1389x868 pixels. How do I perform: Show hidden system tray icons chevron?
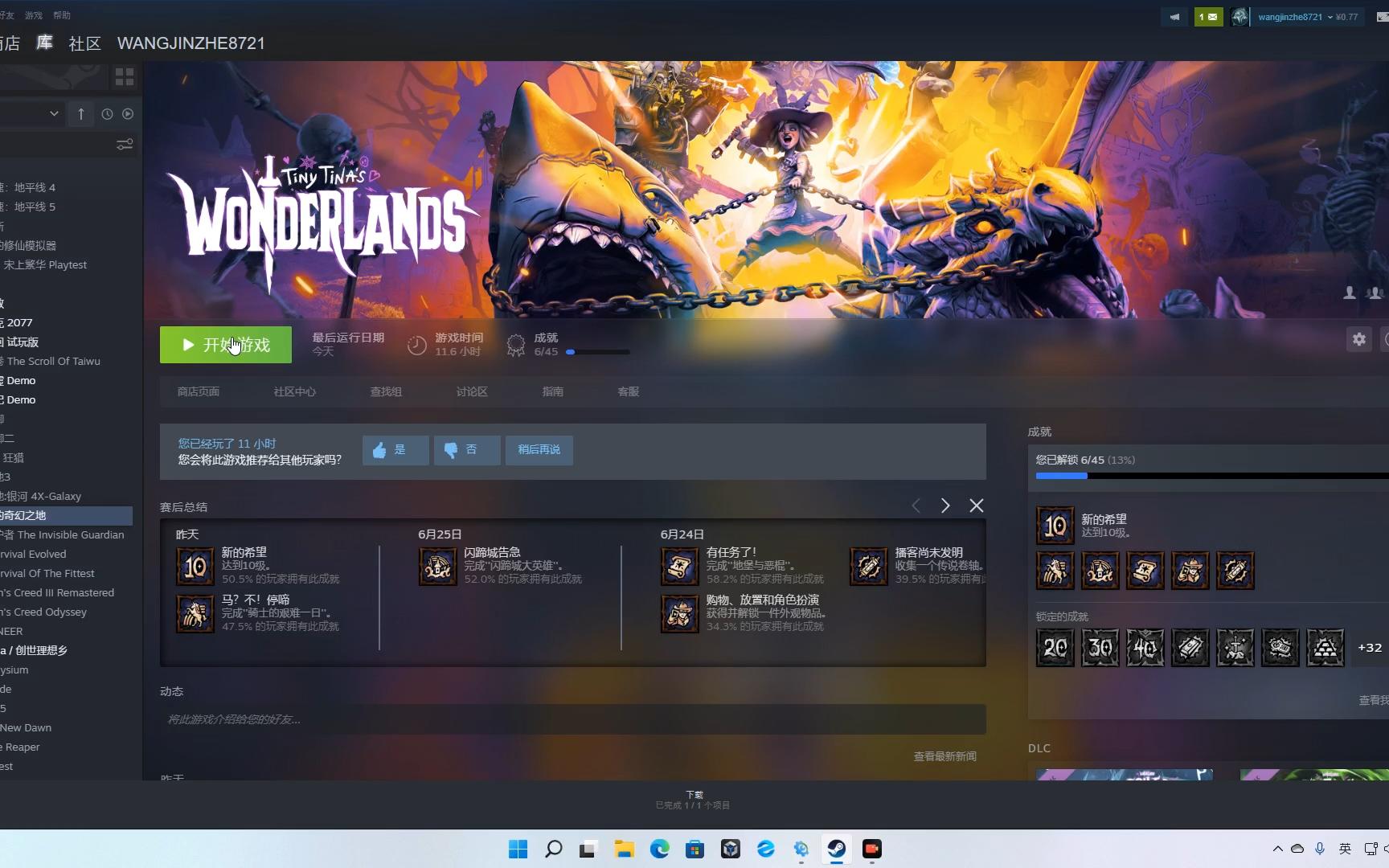click(x=1277, y=849)
